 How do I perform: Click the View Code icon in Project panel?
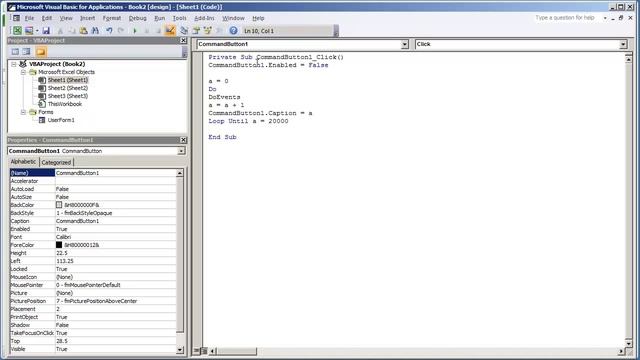click(15, 52)
